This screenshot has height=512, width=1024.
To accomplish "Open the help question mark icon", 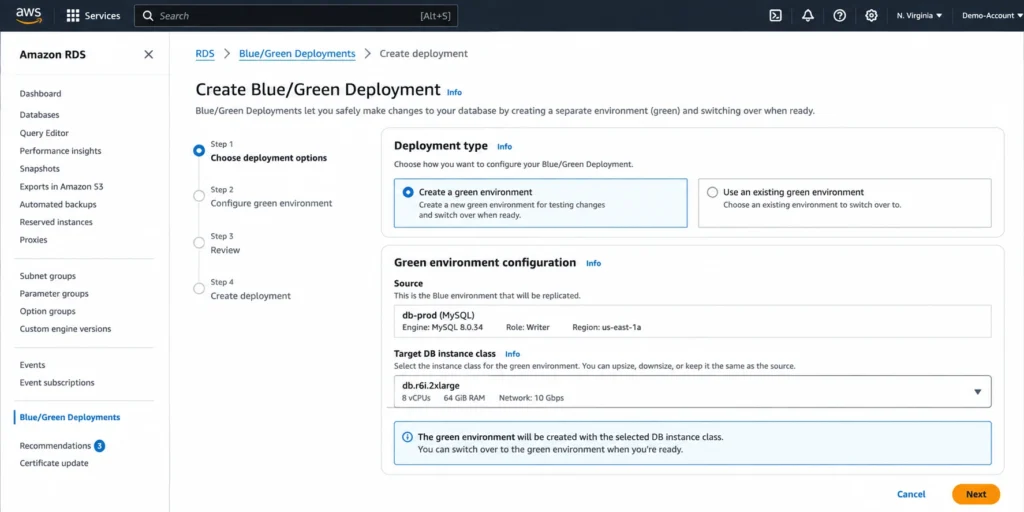I will (840, 16).
